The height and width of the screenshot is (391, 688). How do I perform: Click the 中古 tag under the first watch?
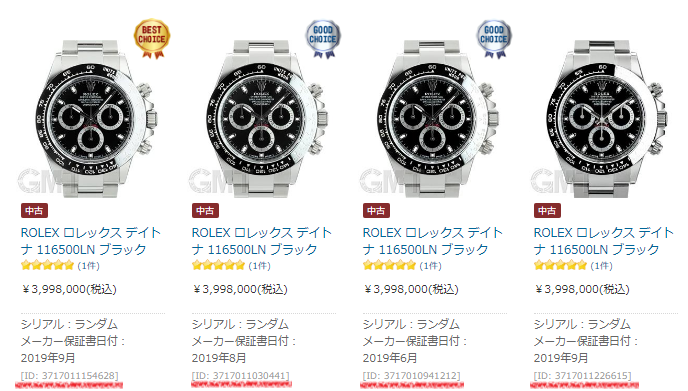(34, 211)
